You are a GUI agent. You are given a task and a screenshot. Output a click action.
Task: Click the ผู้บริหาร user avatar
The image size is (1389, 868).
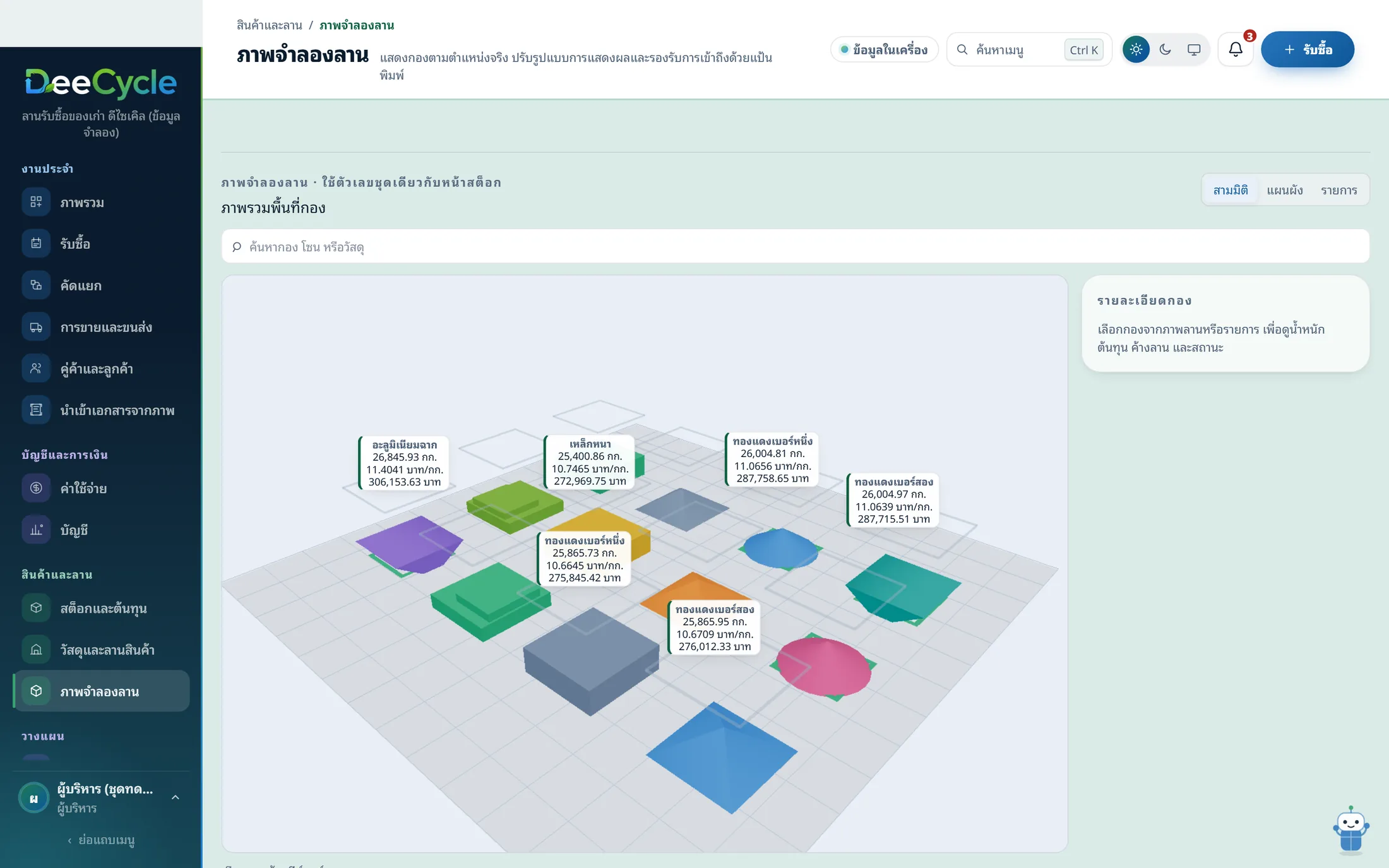34,798
